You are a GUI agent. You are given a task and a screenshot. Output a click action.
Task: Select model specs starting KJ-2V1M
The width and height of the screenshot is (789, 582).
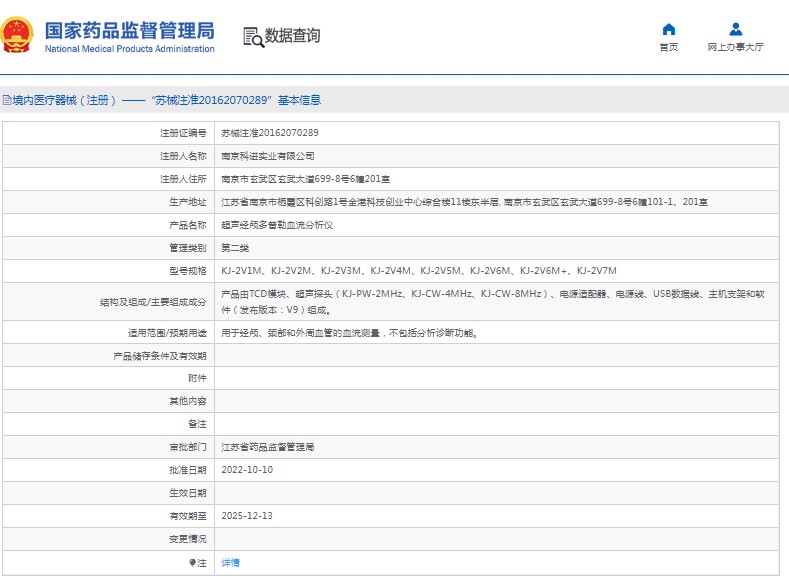(x=419, y=271)
